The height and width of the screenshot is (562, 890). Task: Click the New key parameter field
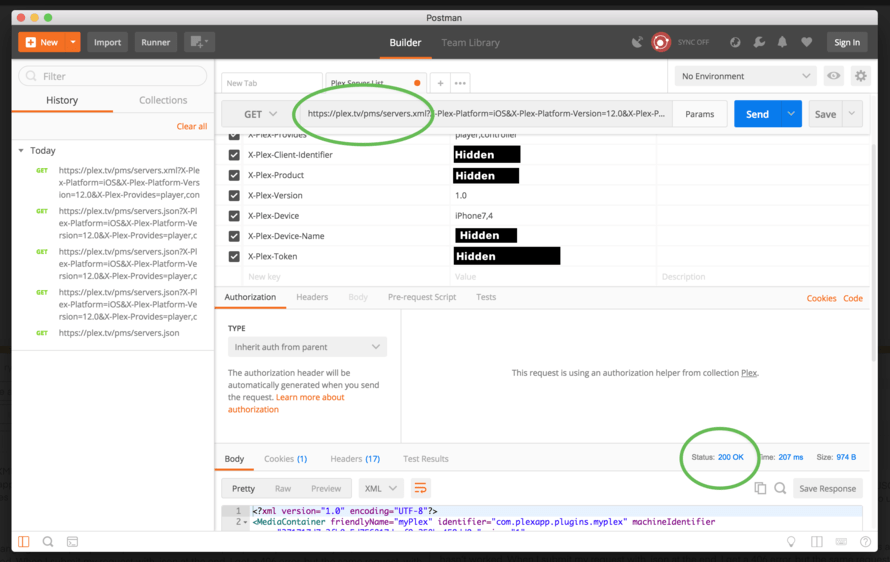pyautogui.click(x=347, y=276)
